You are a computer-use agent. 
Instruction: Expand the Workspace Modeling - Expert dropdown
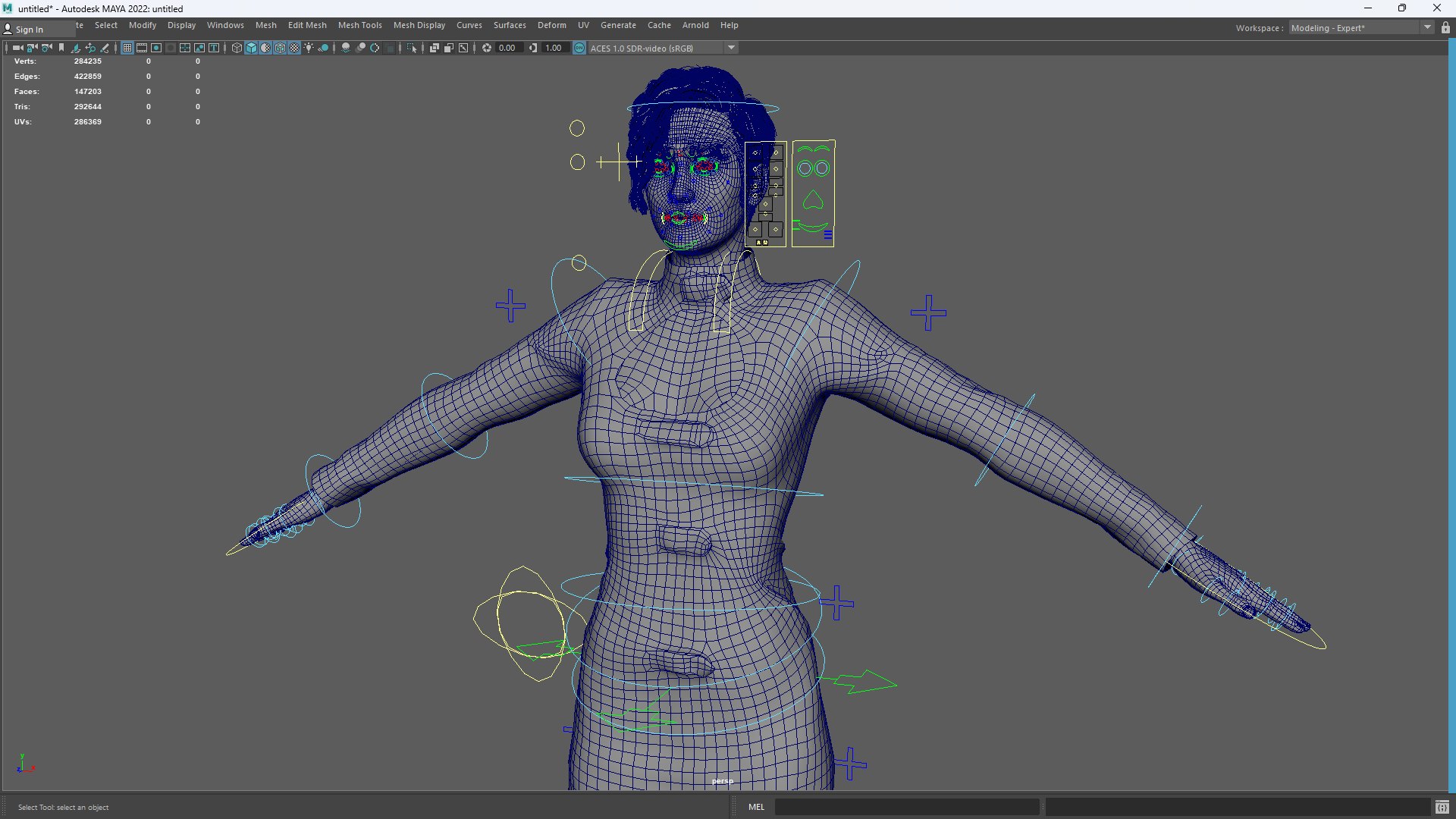[1427, 28]
